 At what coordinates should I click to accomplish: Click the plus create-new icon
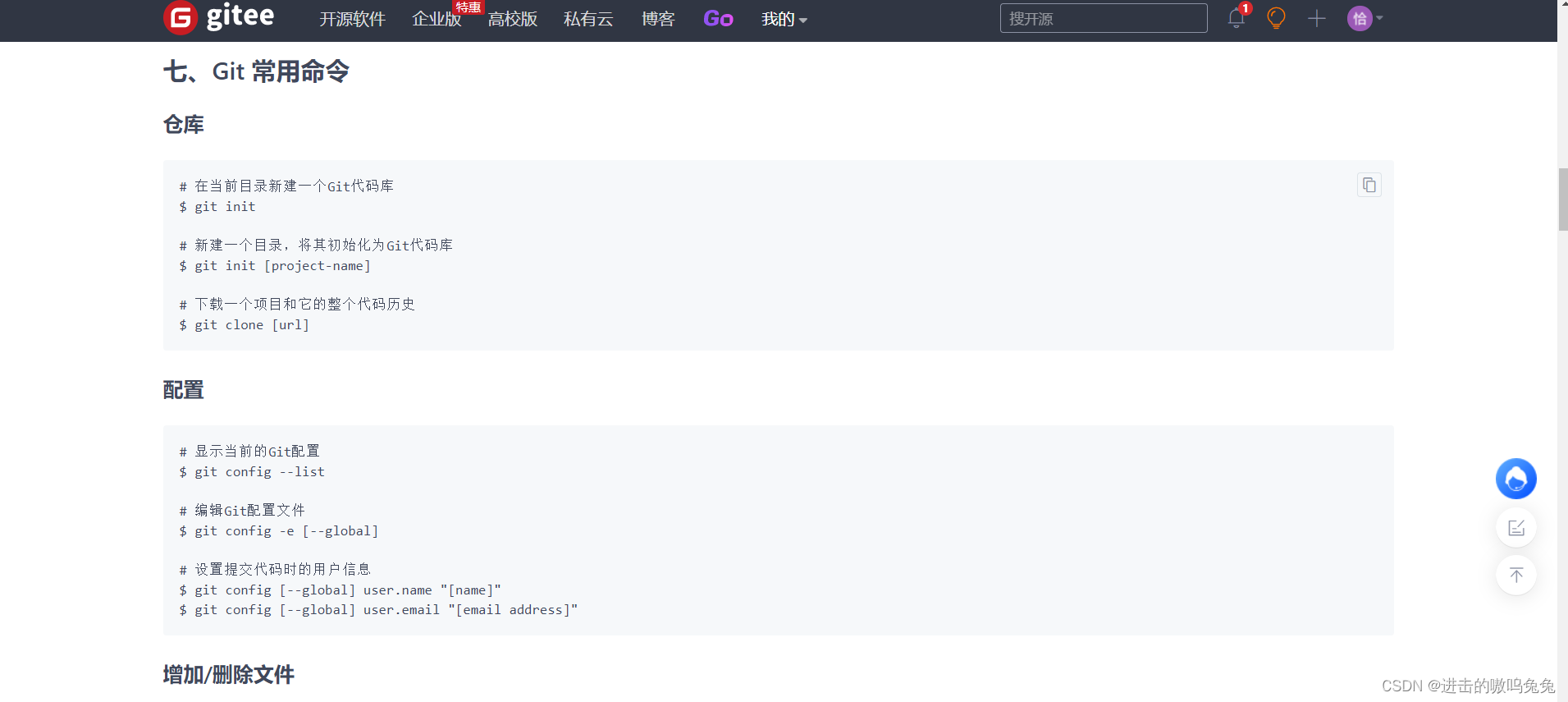1317,18
